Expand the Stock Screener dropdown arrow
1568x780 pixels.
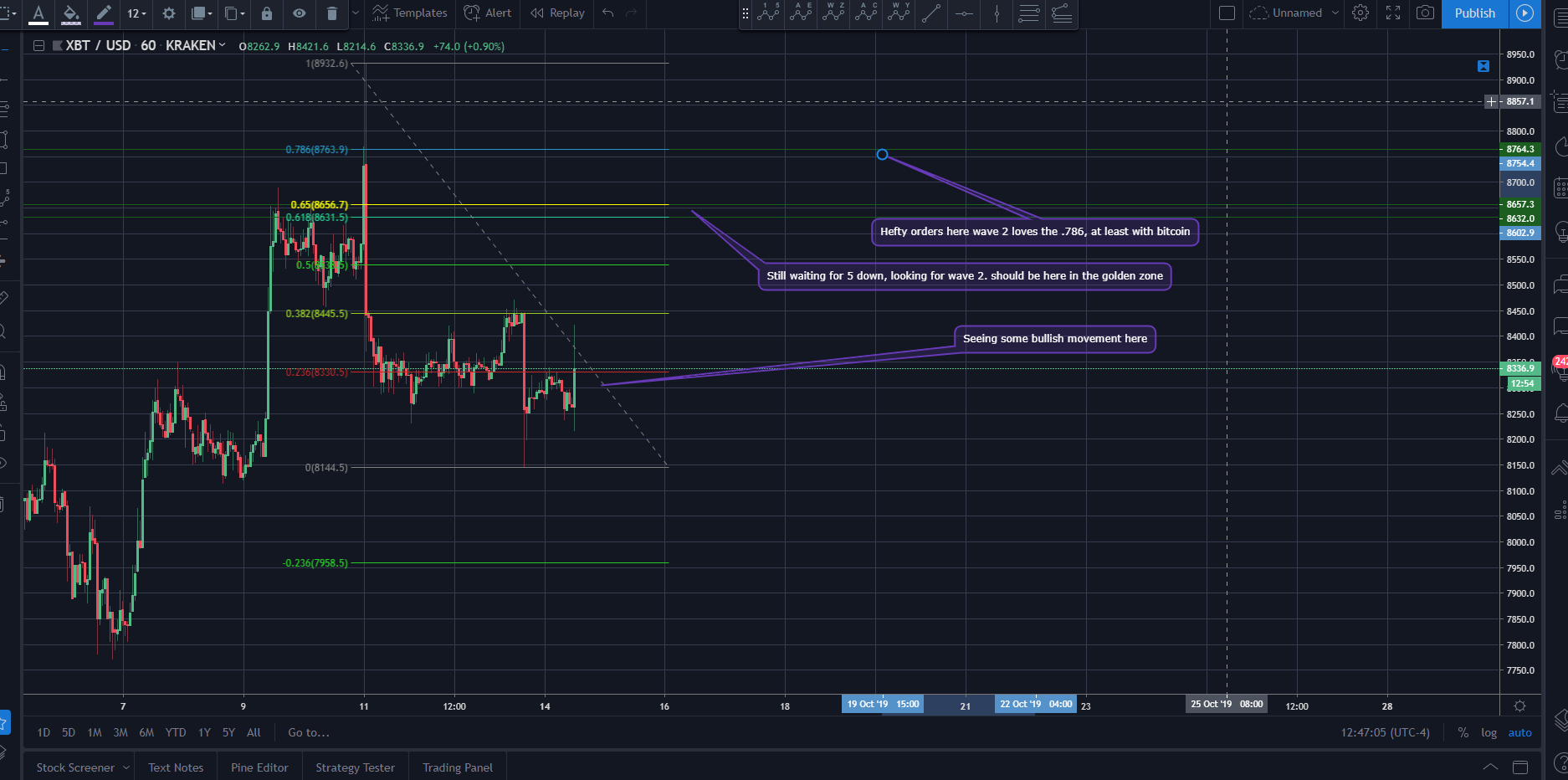pos(126,767)
